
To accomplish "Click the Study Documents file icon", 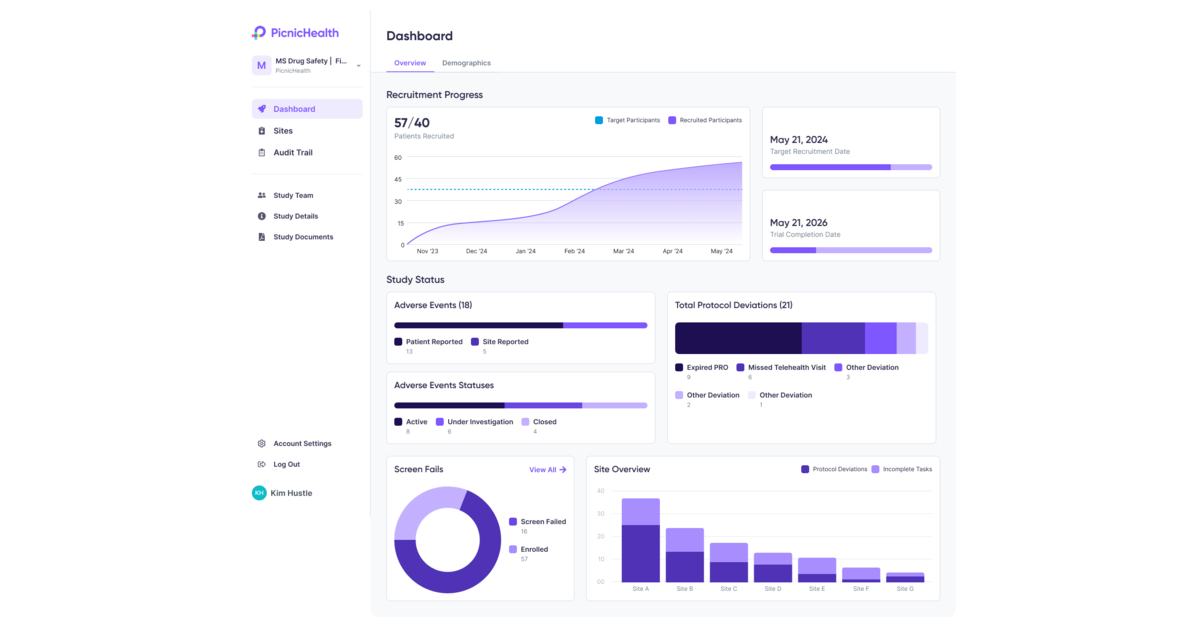I will 262,237.
